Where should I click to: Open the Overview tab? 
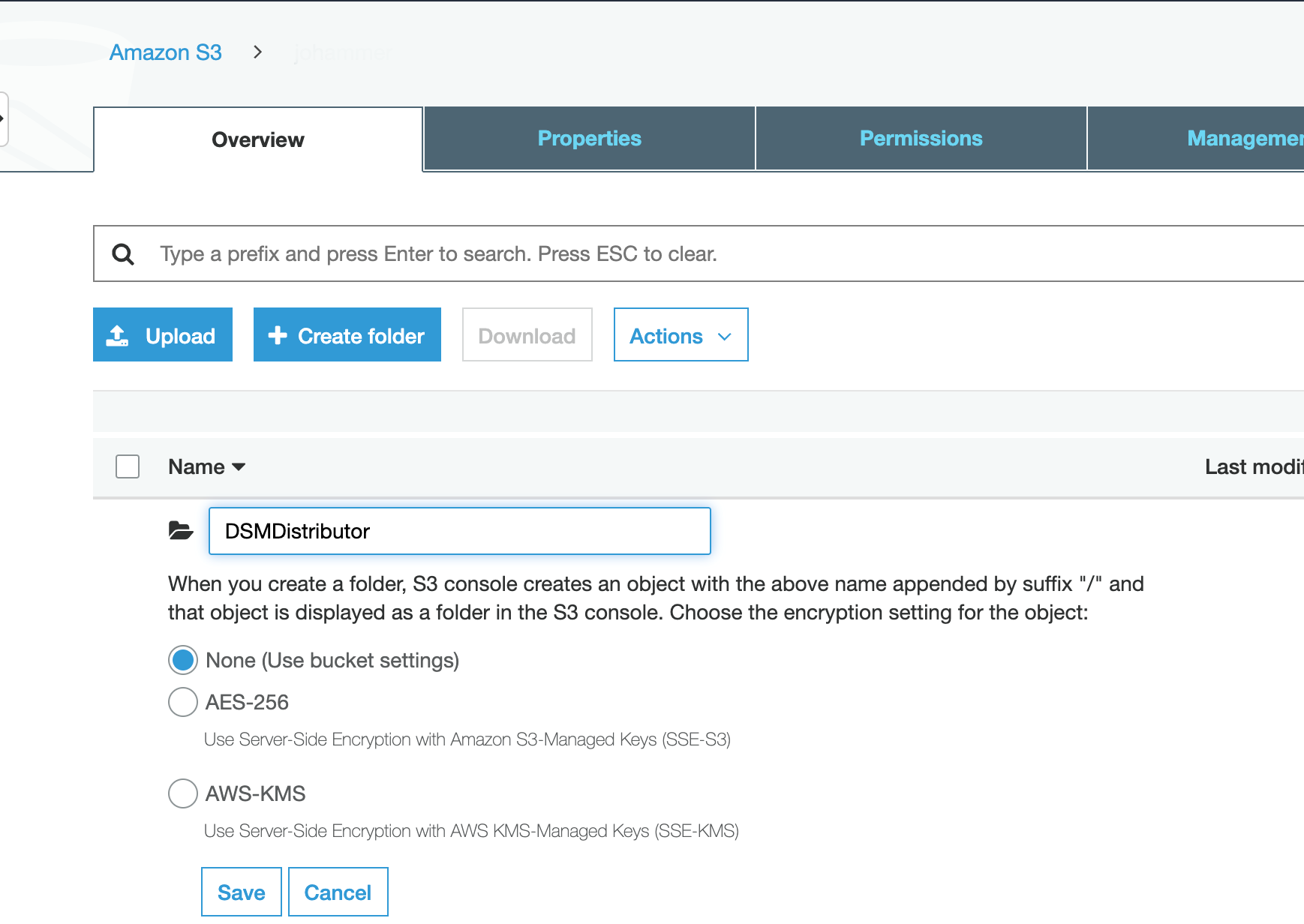[258, 139]
